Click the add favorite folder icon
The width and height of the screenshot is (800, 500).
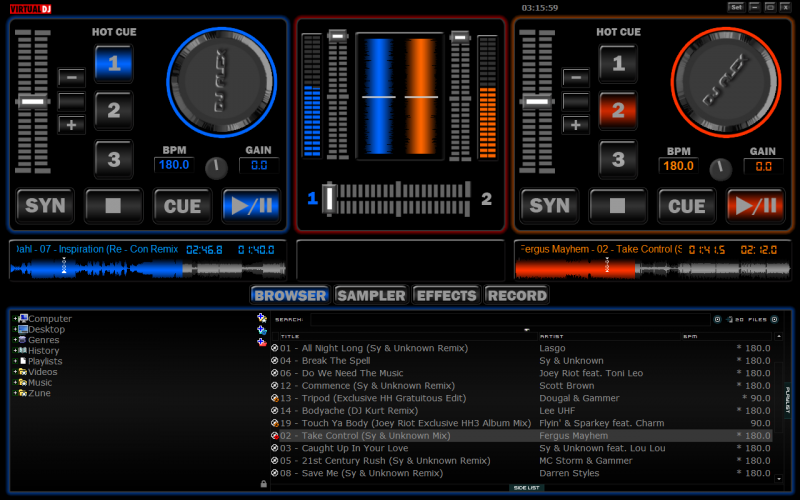(262, 318)
